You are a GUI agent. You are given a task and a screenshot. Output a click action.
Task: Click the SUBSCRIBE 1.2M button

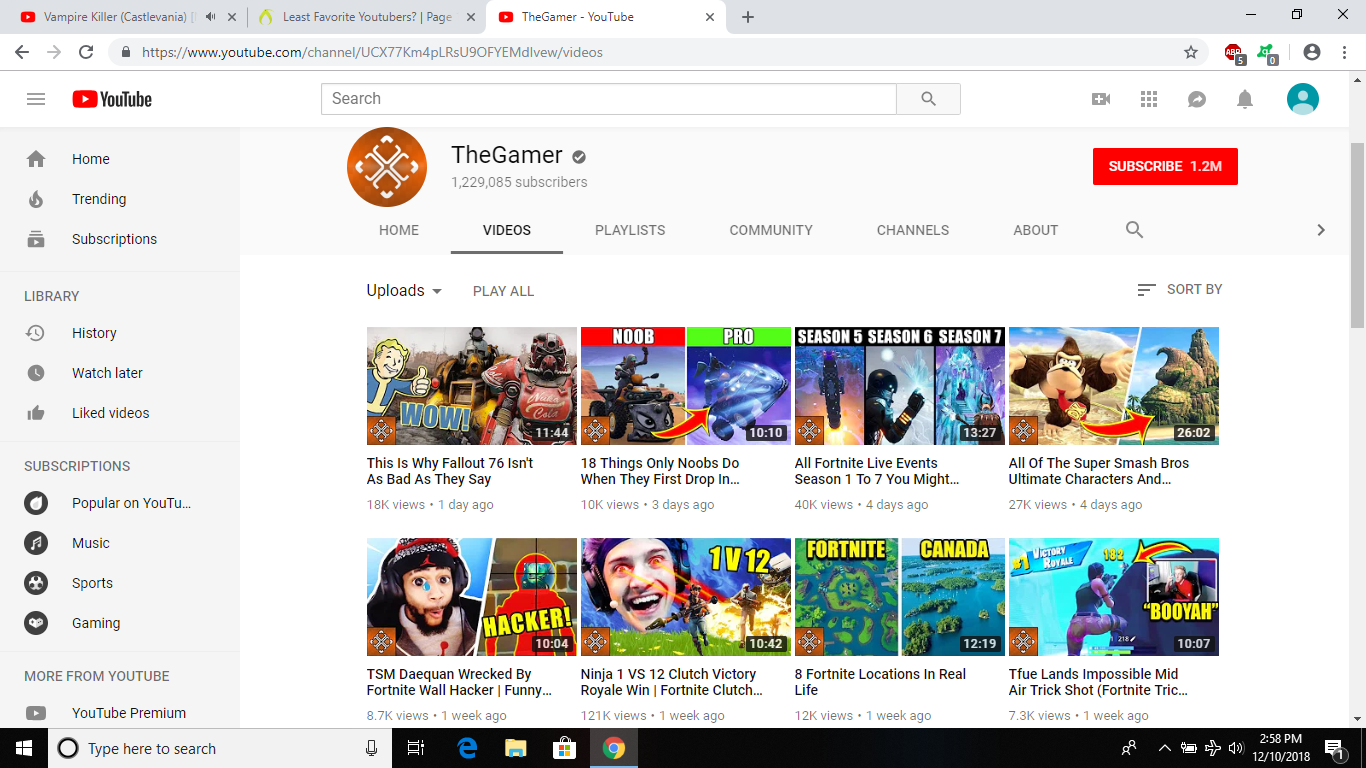1165,167
